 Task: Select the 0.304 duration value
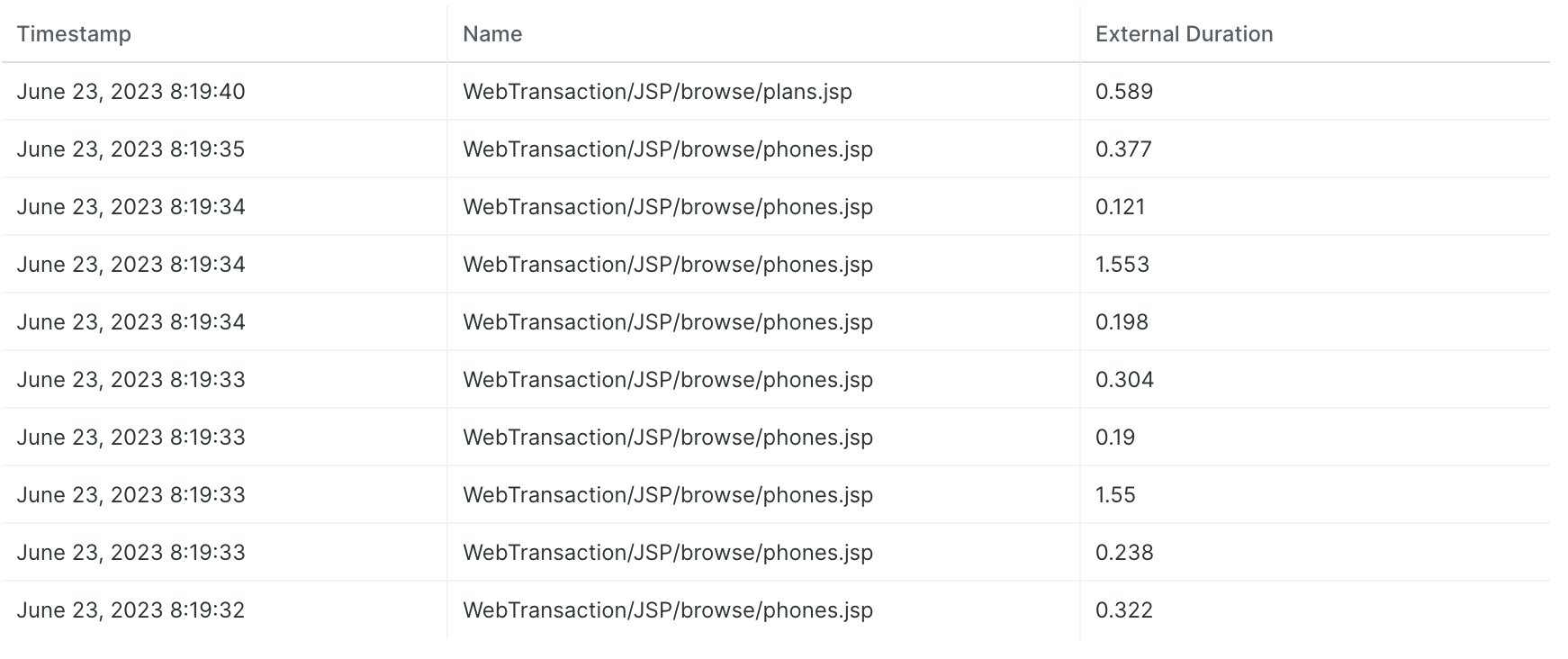(1124, 380)
